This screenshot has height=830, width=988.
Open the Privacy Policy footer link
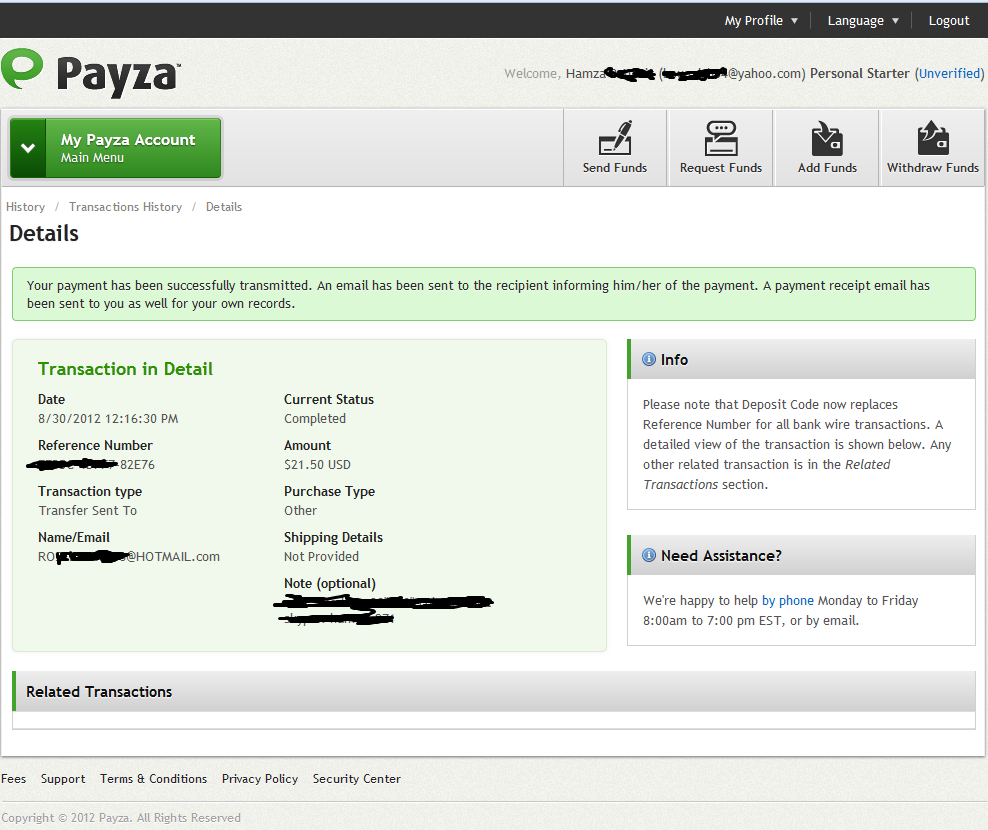click(260, 778)
